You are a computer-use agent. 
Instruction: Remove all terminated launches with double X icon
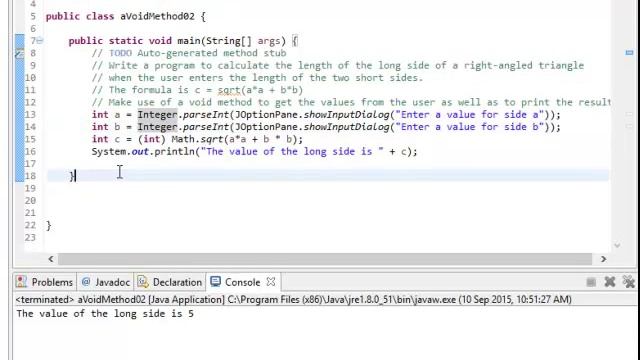(629, 282)
